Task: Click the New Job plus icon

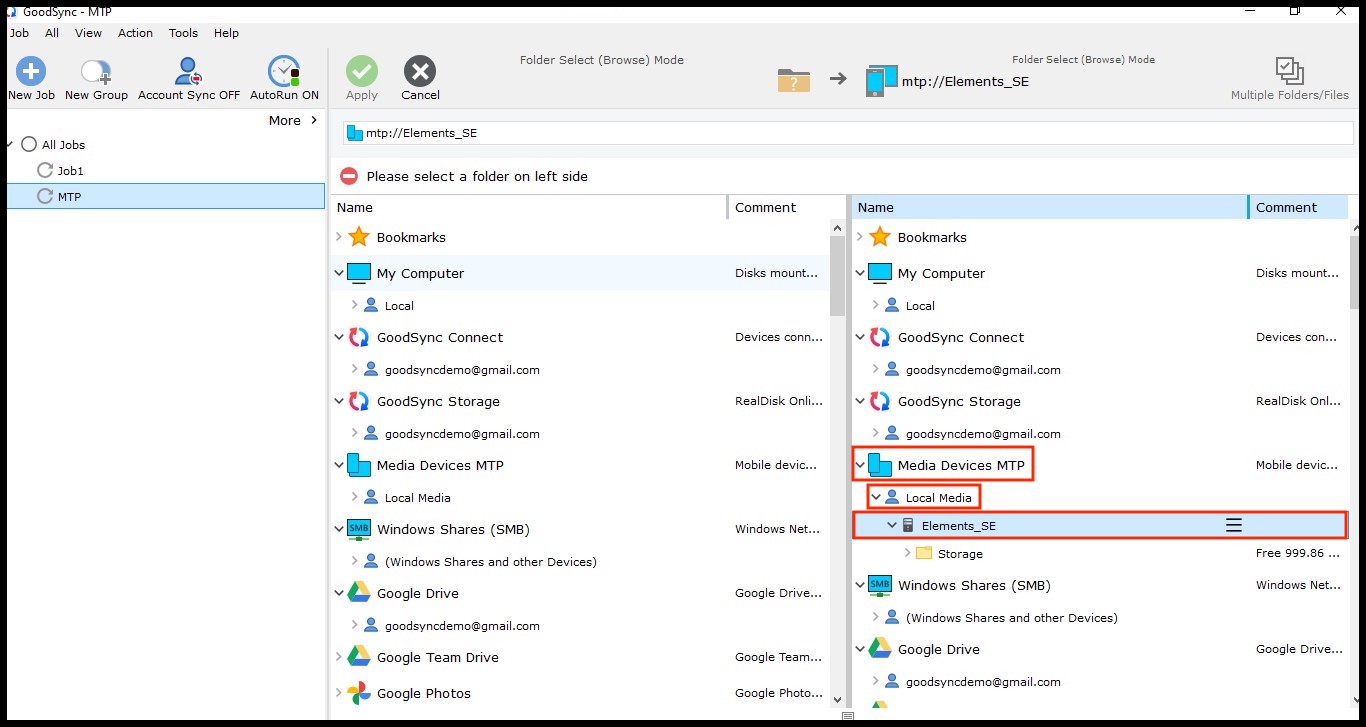Action: (x=31, y=72)
